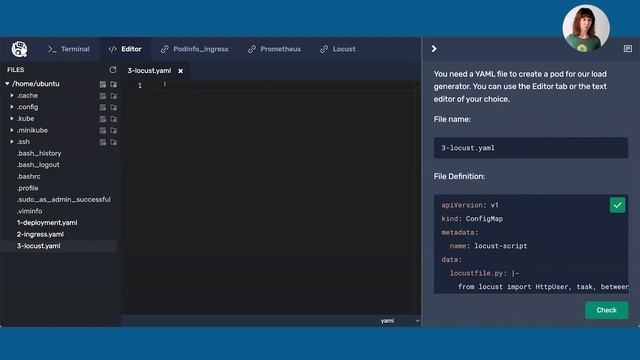Create new folder in .cache folder
The image size is (640, 360).
pyautogui.click(x=113, y=96)
